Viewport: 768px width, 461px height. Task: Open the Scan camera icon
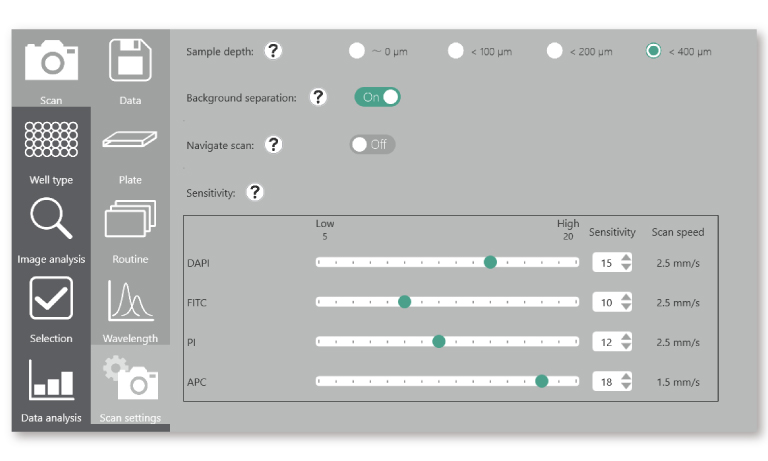(51, 62)
